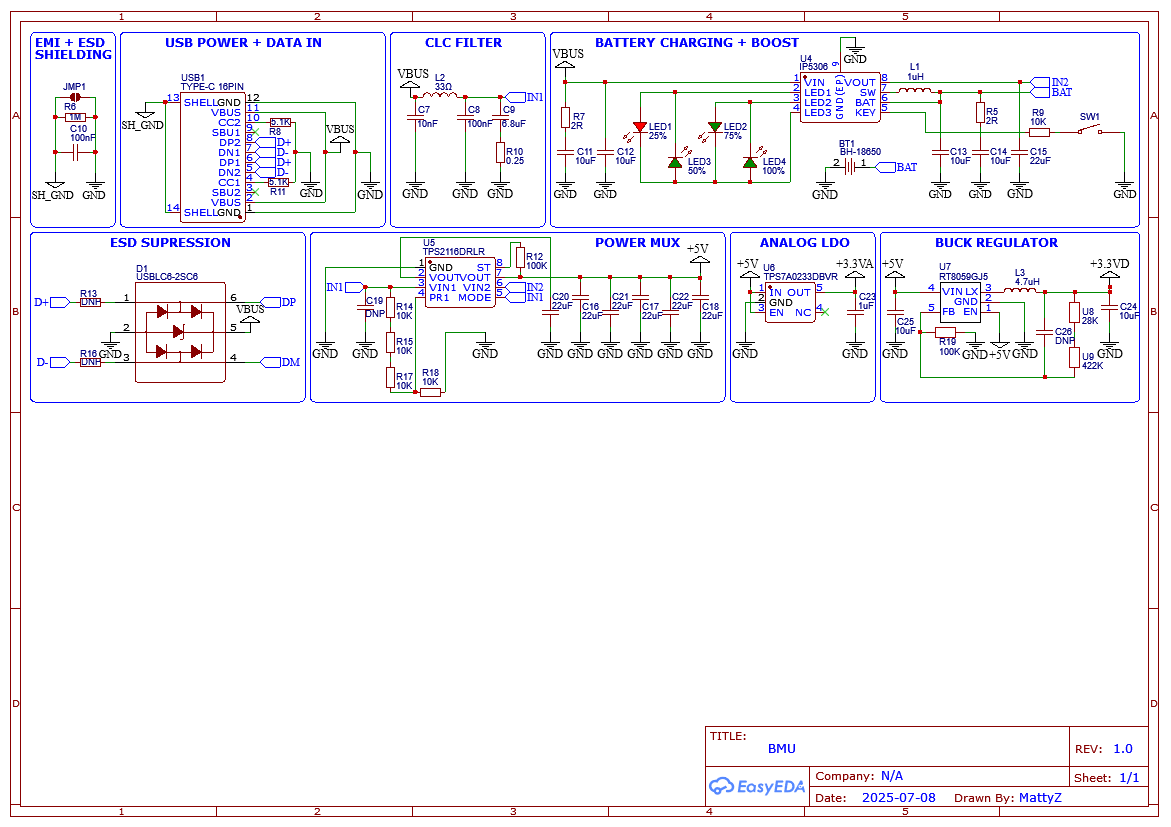1171x827 pixels.
Task: Click the R7 2R resistor symbol
Action: pyautogui.click(x=565, y=117)
